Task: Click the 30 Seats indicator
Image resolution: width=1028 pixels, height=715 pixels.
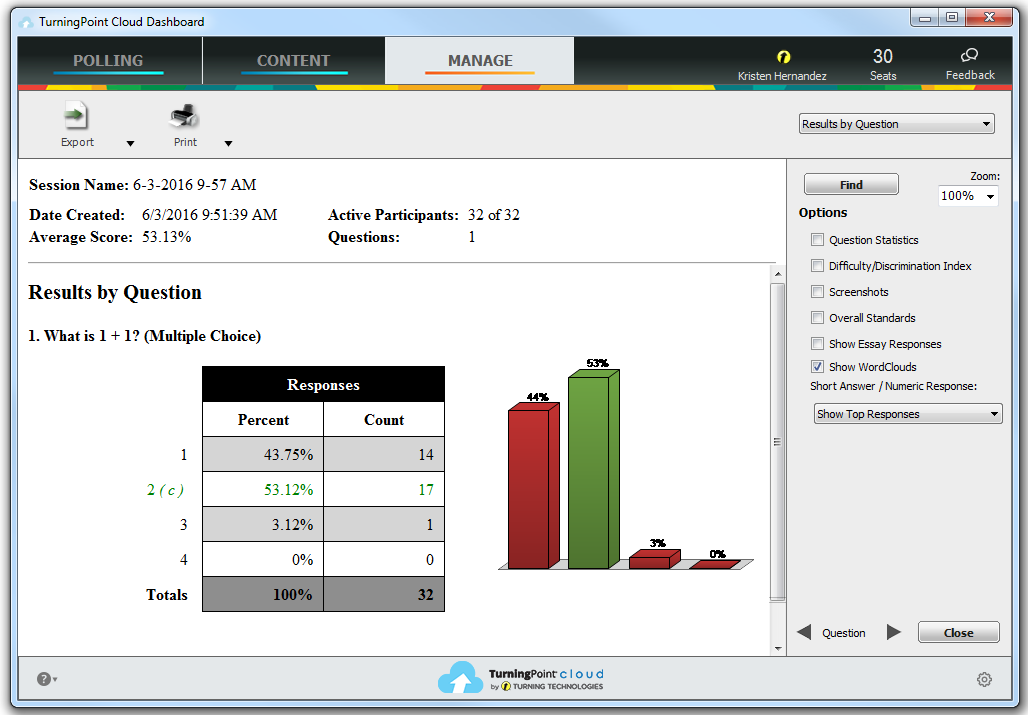Action: pos(882,64)
